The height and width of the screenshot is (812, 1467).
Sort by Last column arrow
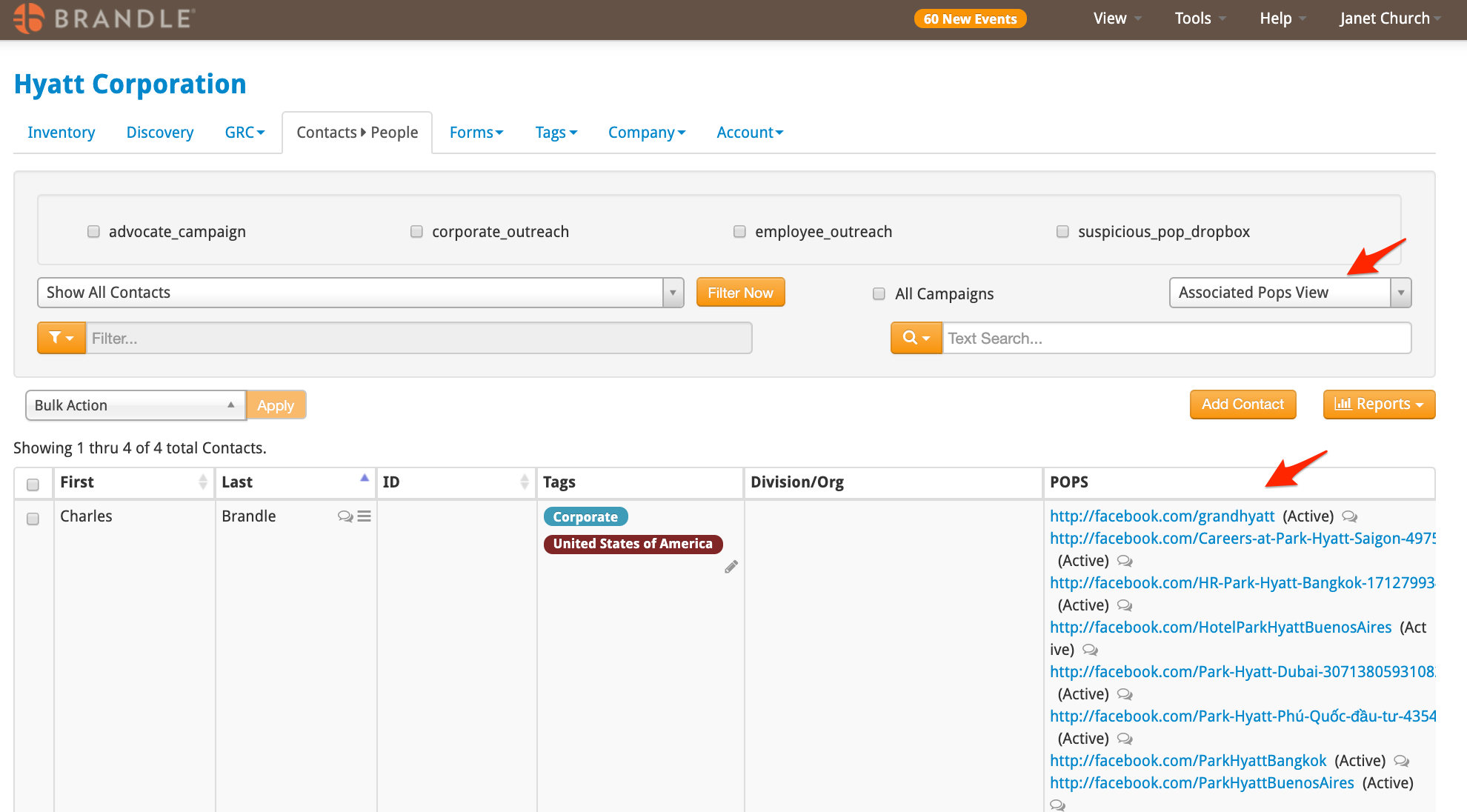click(x=365, y=478)
